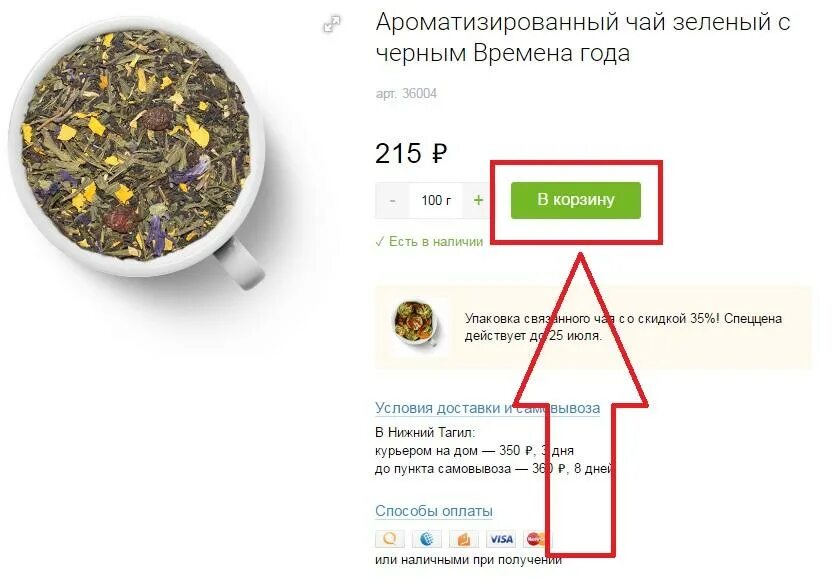Decrease weight with the minus button
The height and width of the screenshot is (580, 835).
[x=392, y=201]
